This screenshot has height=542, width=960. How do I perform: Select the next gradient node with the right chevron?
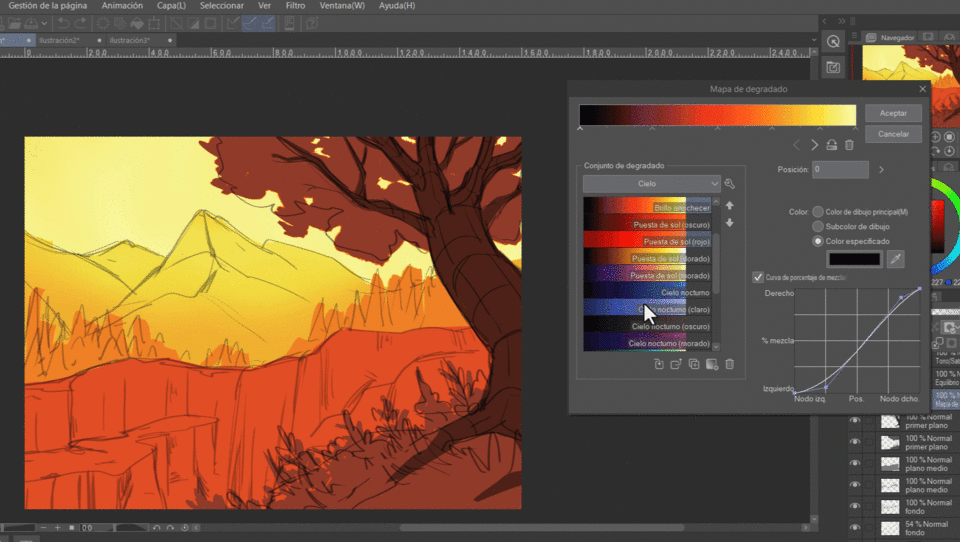[814, 145]
